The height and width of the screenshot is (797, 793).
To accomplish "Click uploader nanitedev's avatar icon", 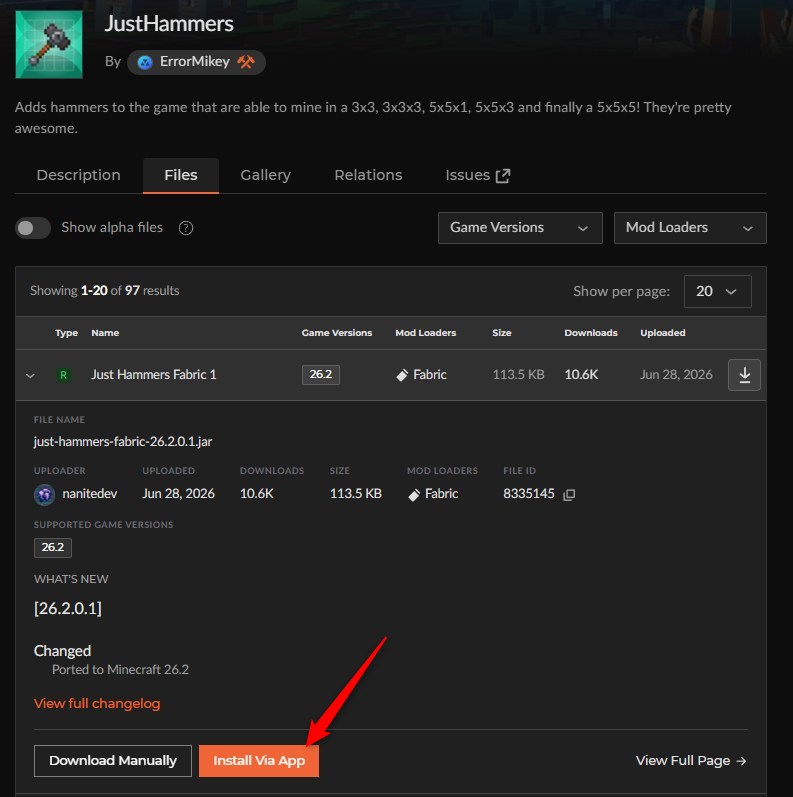I will click(44, 495).
